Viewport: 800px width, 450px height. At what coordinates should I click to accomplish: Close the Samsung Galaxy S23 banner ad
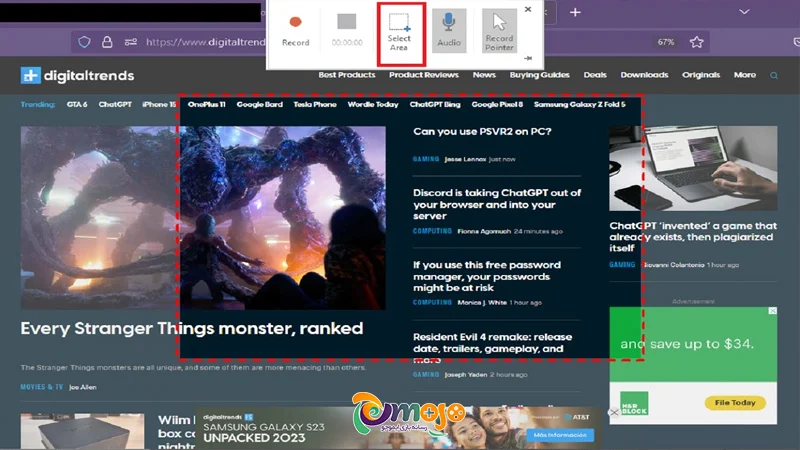point(614,412)
